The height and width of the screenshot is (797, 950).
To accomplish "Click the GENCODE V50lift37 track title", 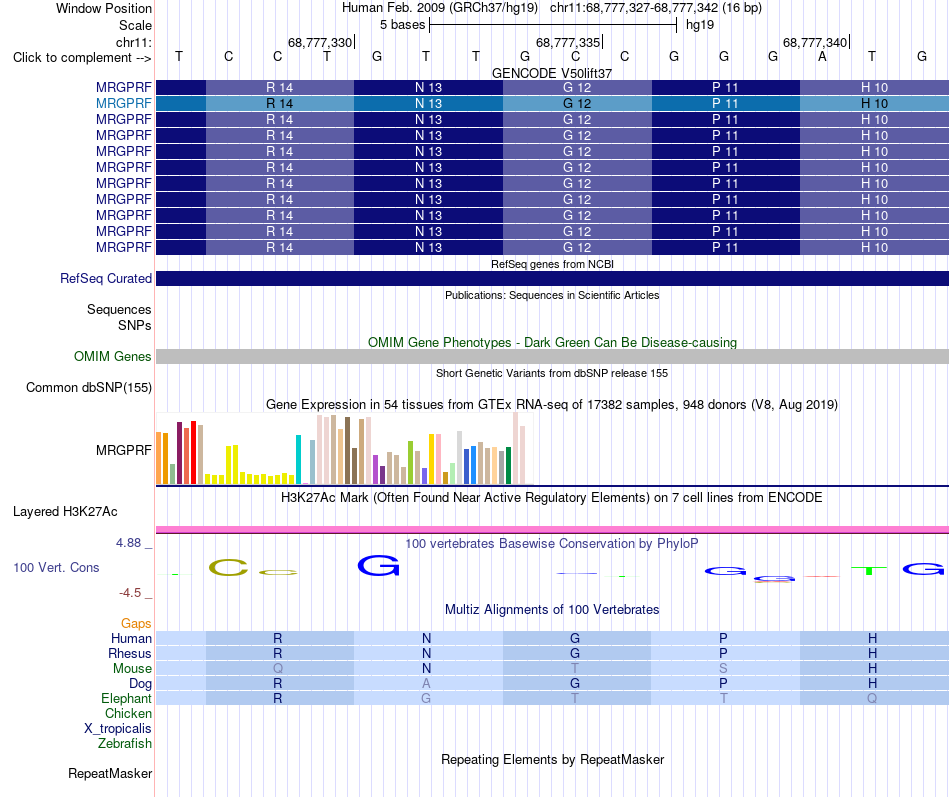I will click(552, 73).
